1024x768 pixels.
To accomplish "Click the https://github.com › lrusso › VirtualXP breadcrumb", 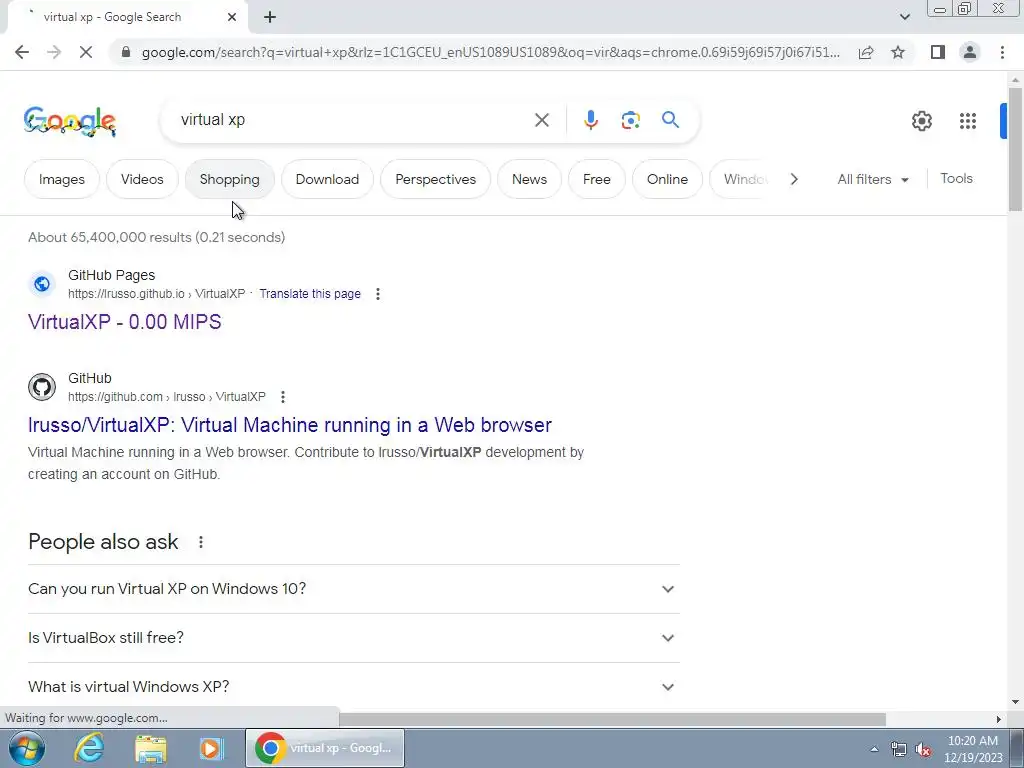I will point(167,397).
